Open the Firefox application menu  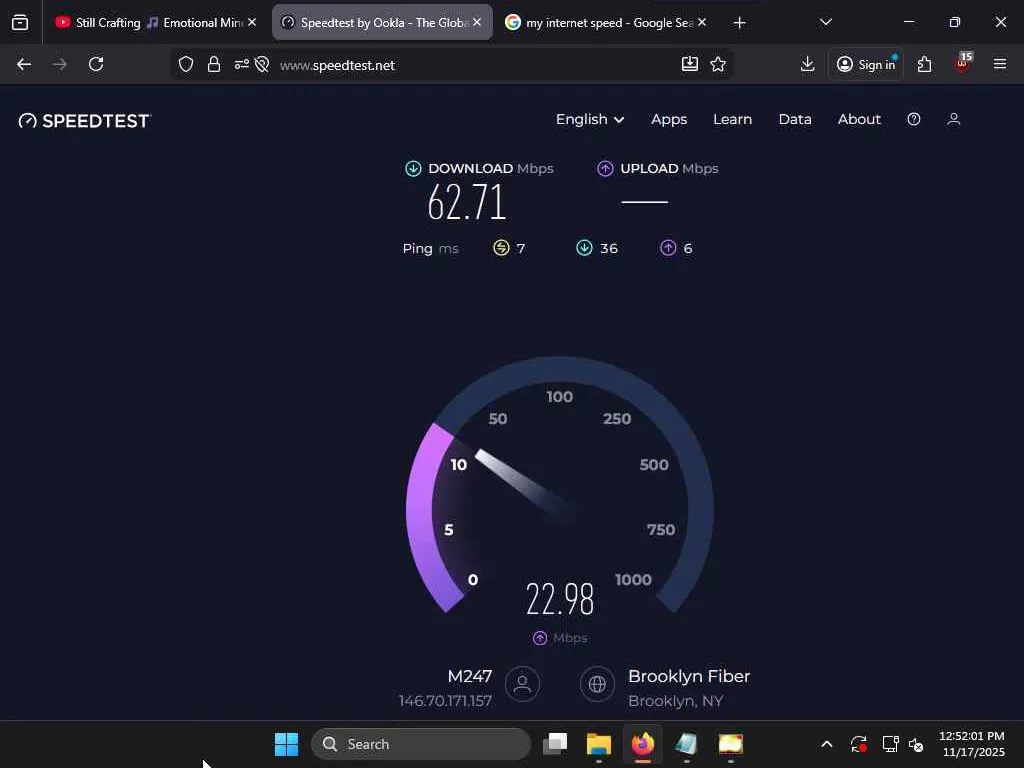1000,64
